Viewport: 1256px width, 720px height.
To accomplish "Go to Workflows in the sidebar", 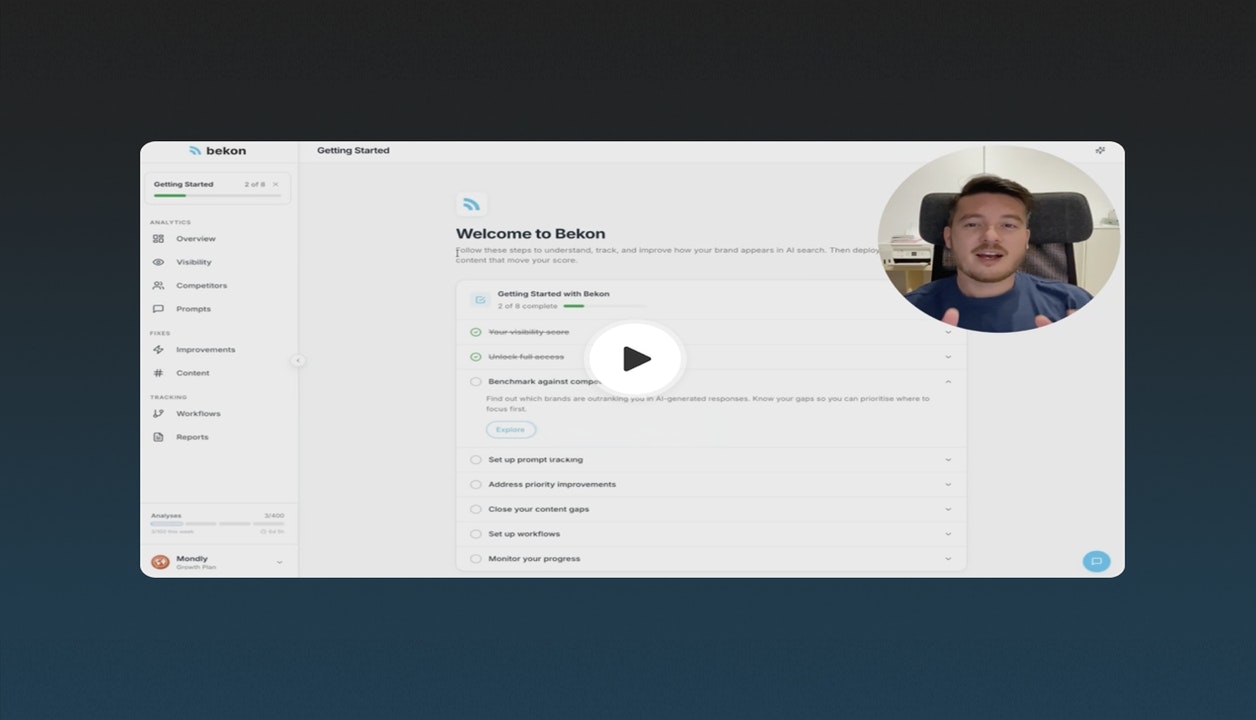I will pos(198,414).
